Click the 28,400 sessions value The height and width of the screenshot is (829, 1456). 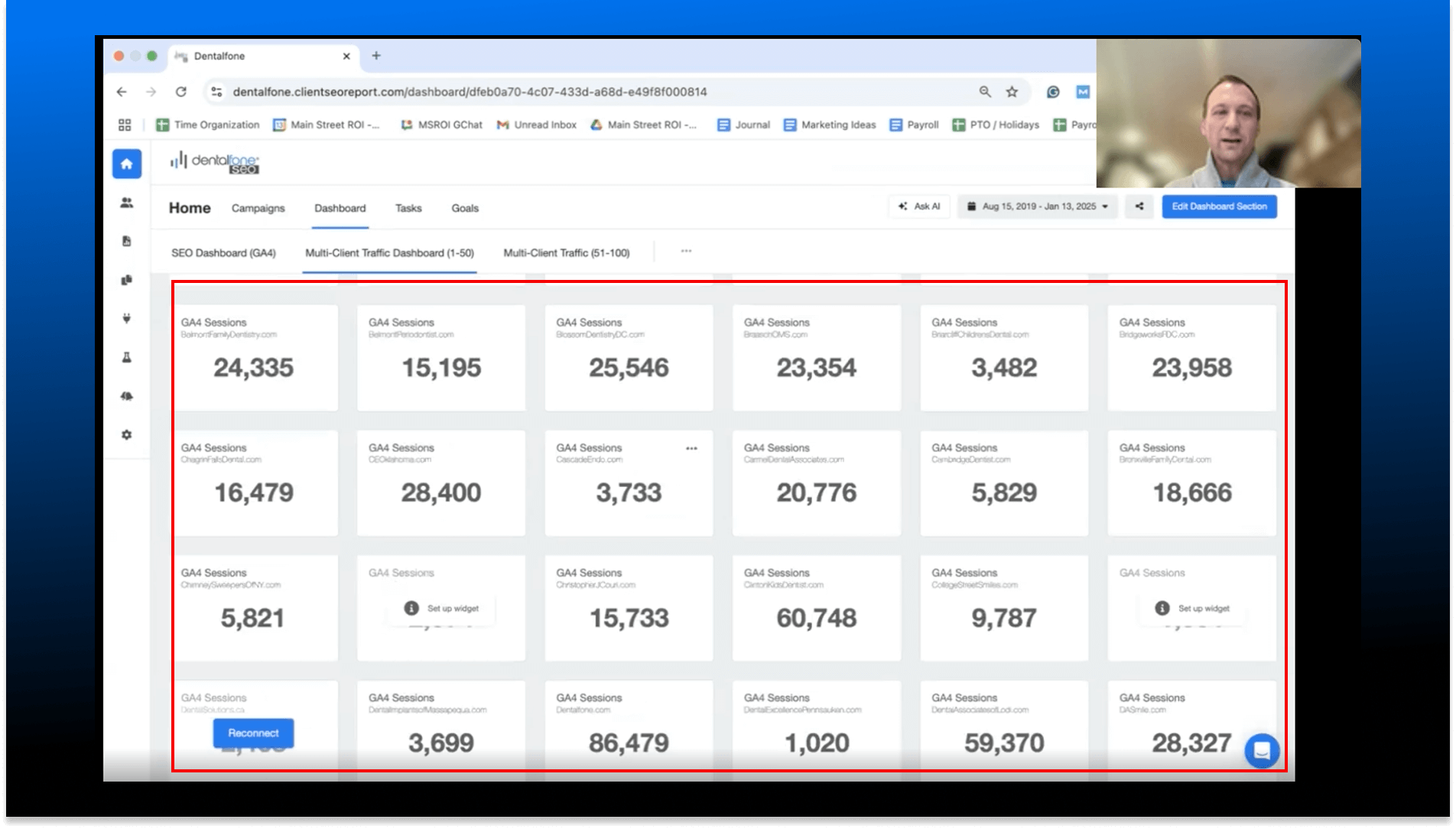(441, 493)
